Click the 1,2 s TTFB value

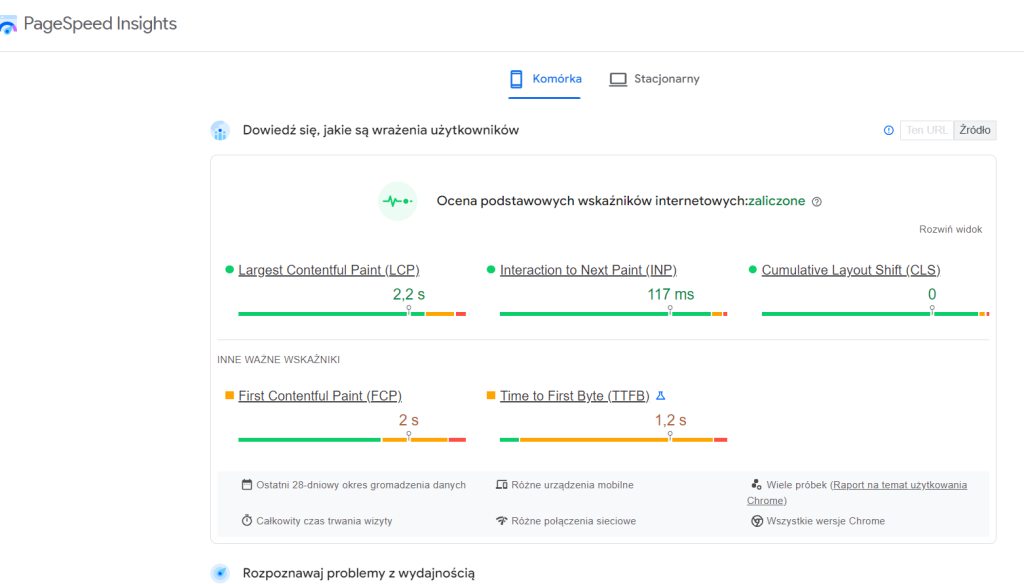tap(671, 421)
